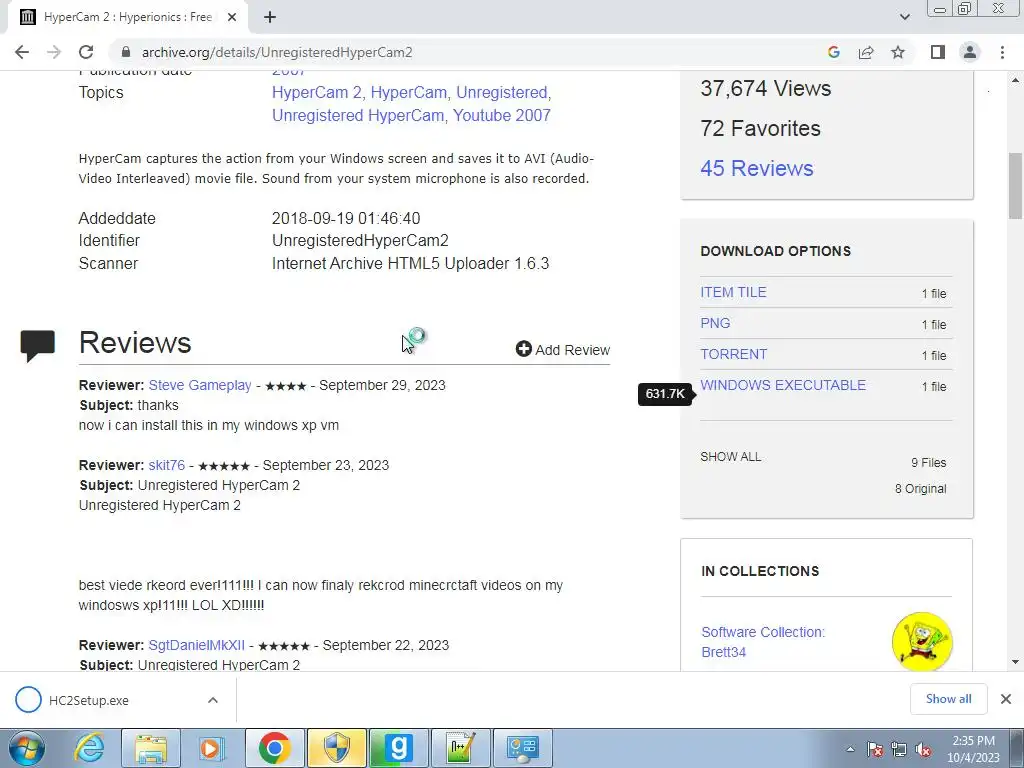Open reviewer SgtDanielMkXII's profile
The height and width of the screenshot is (768, 1024).
[197, 645]
